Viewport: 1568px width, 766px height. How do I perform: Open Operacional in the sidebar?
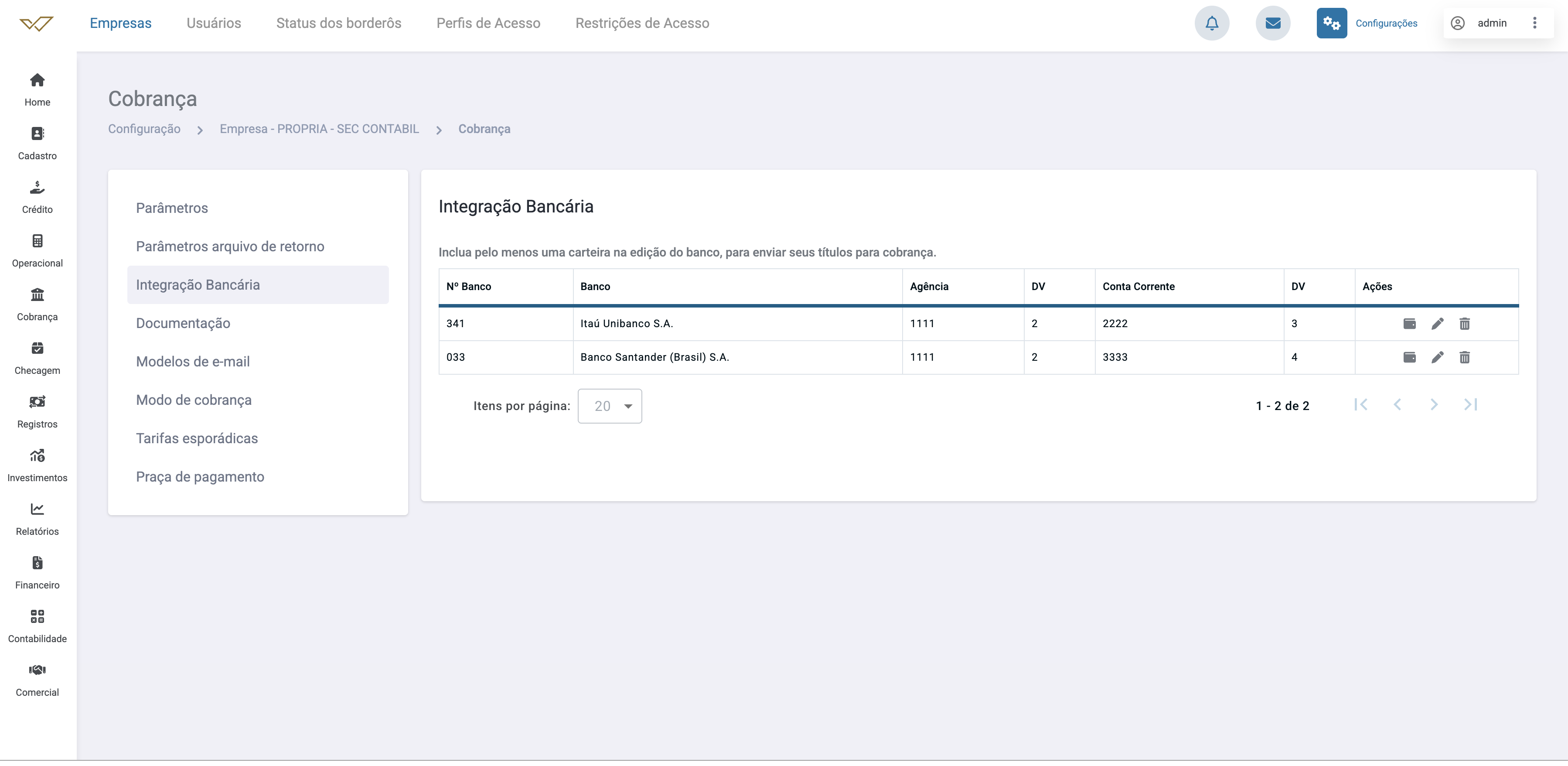click(37, 250)
